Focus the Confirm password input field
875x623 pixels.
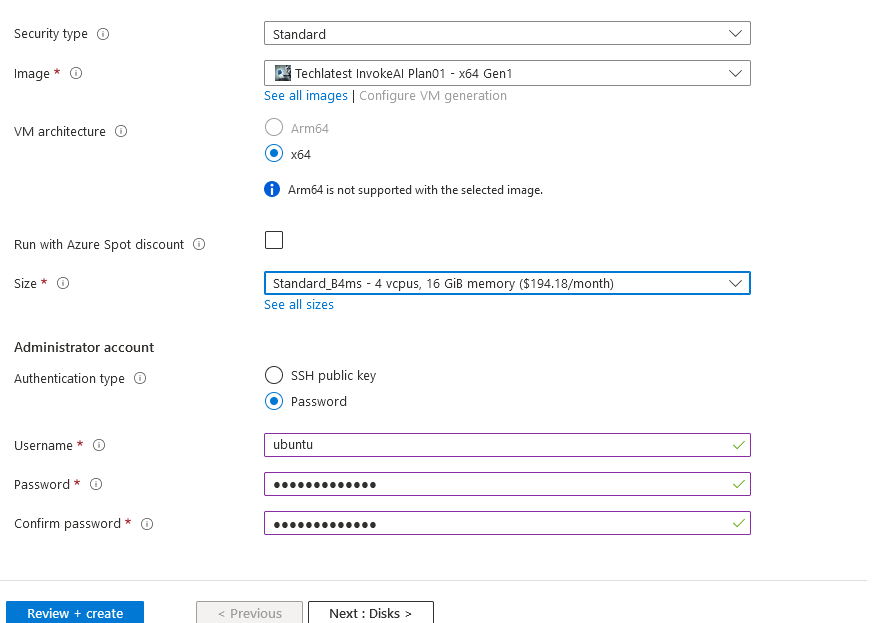(x=507, y=523)
